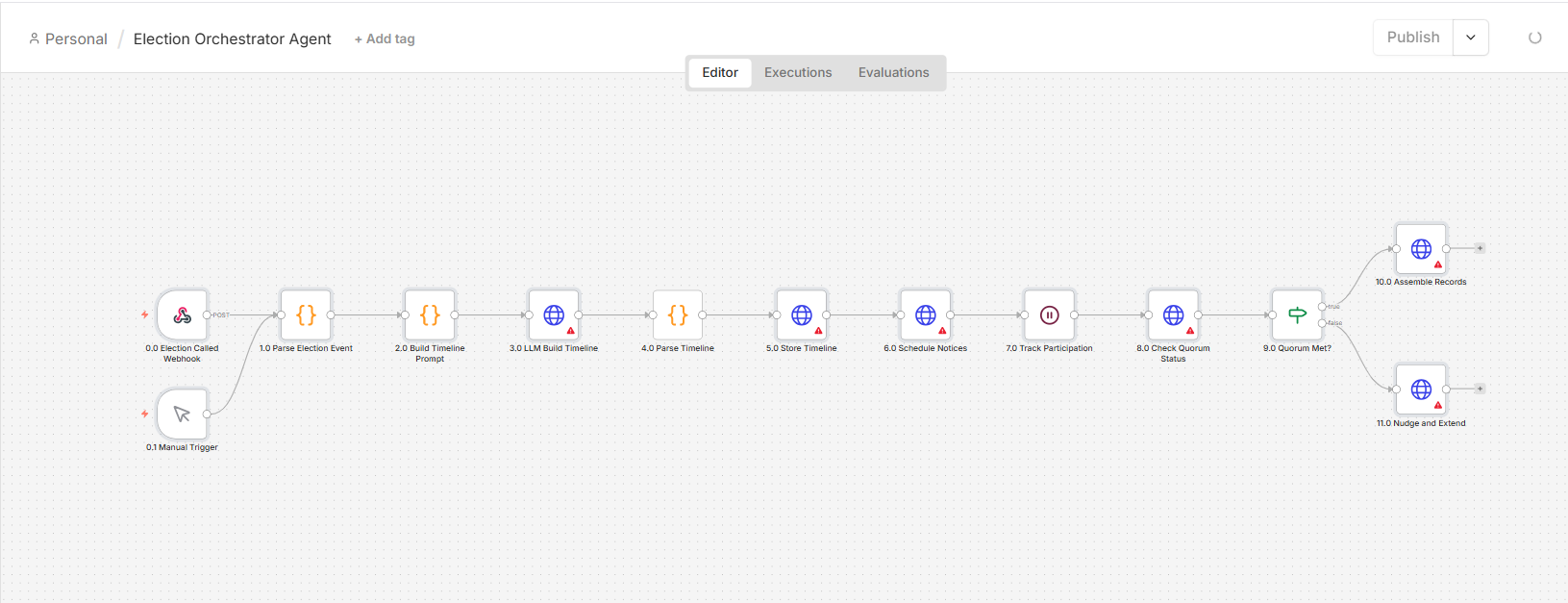
Task: Click the '6.0 Schedule Notices' label
Action: [x=926, y=348]
